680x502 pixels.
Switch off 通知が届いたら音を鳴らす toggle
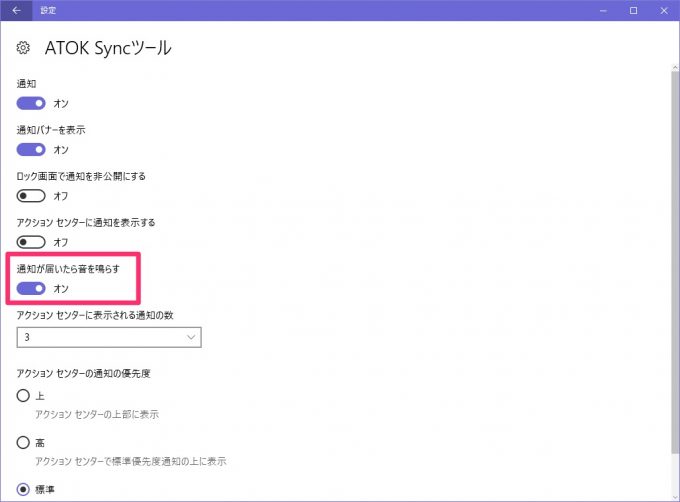click(x=31, y=289)
